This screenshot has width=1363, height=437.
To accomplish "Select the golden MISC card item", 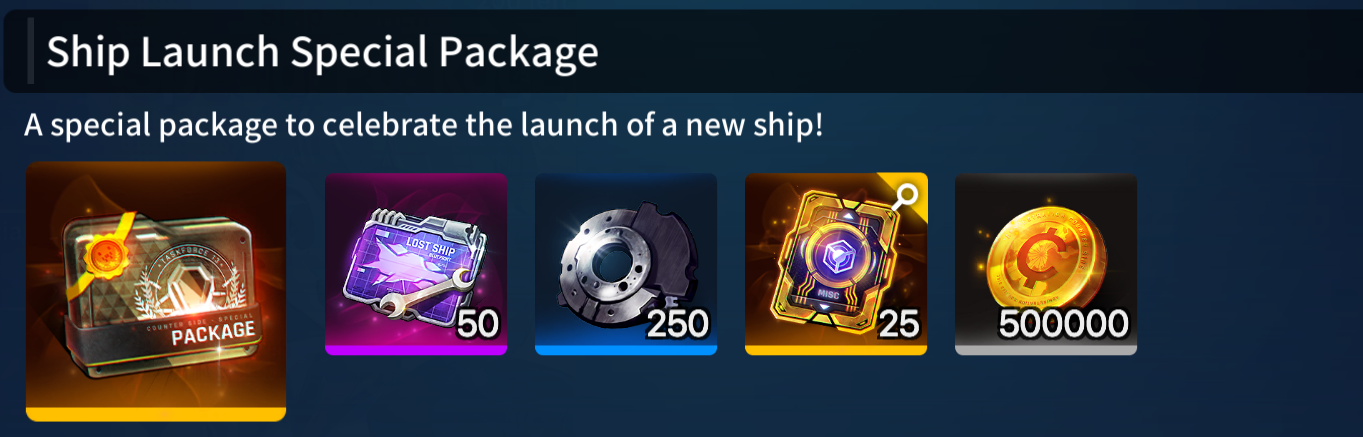I will tap(836, 264).
